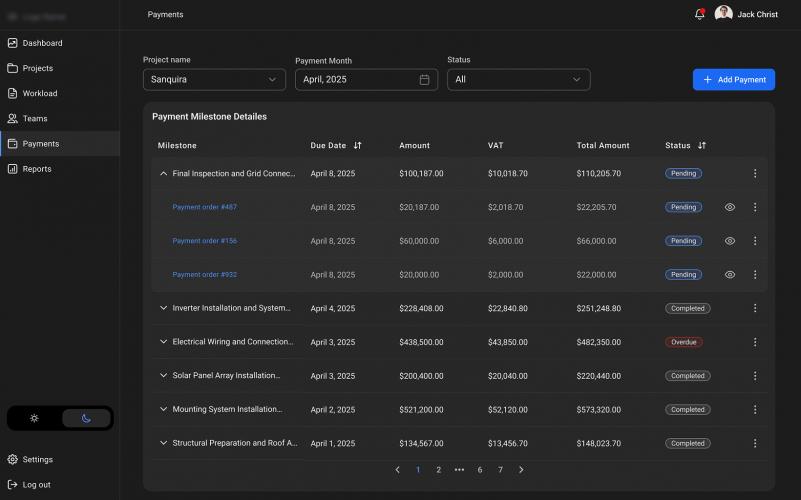
Task: Sort by Due Date column arrows
Action: click(x=357, y=146)
